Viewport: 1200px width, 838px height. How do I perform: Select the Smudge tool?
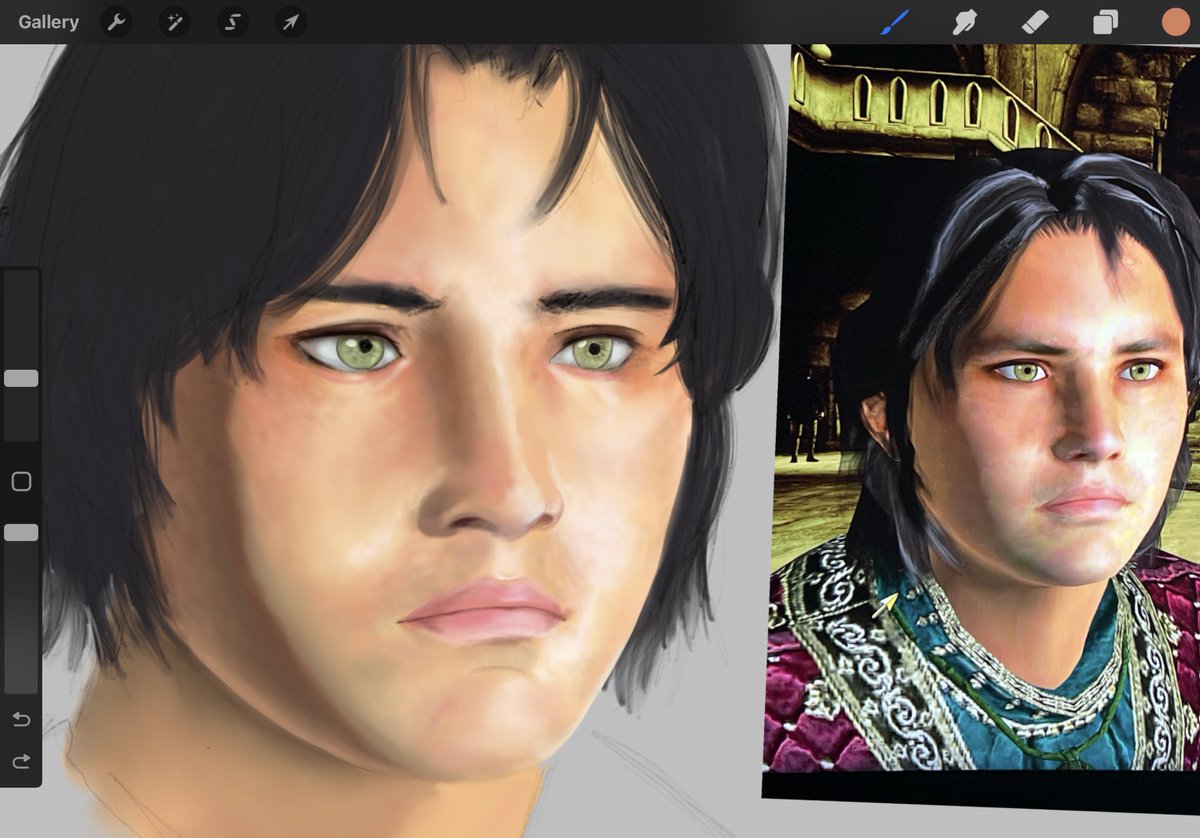tap(965, 22)
